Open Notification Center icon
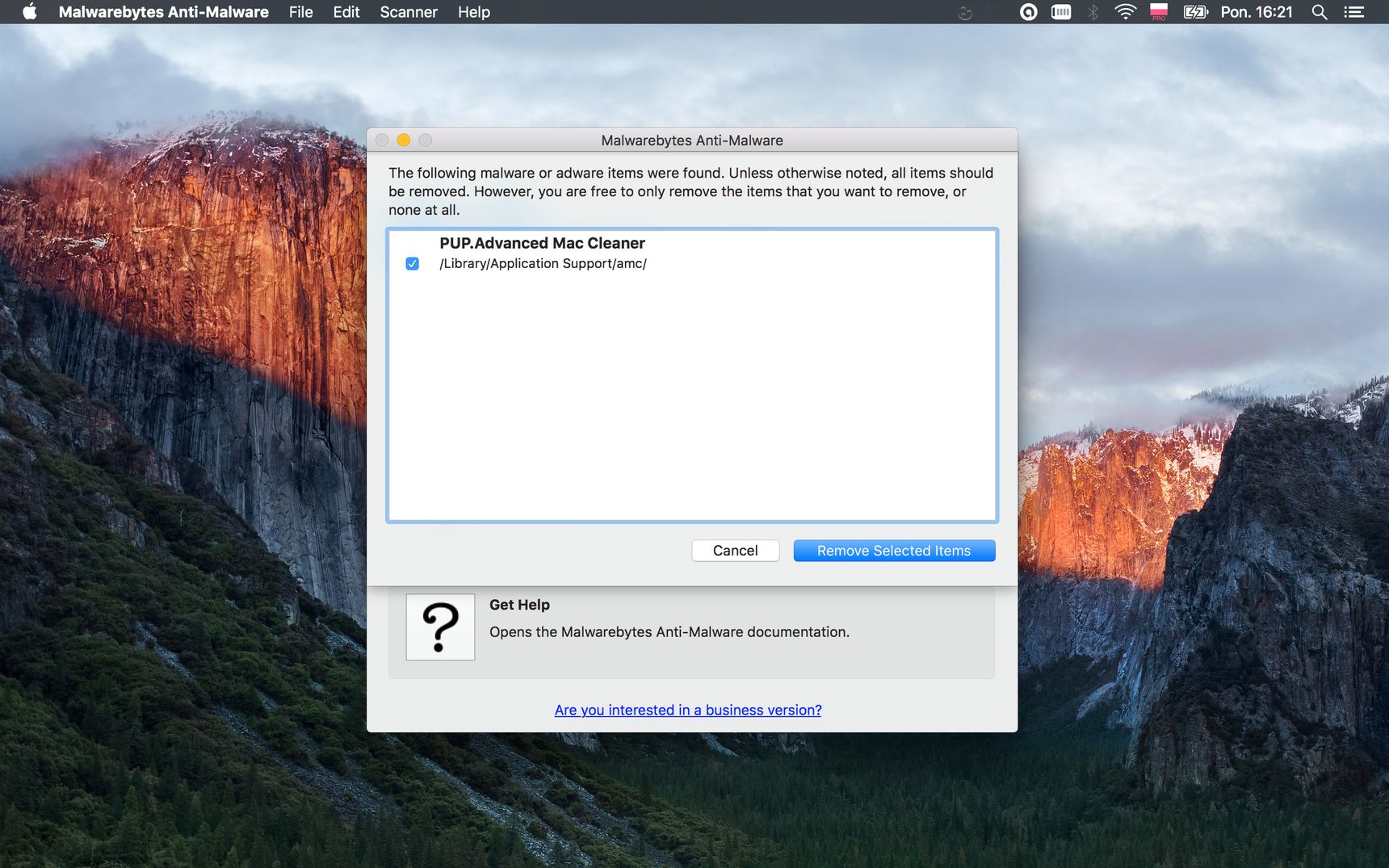1389x868 pixels. click(x=1354, y=12)
